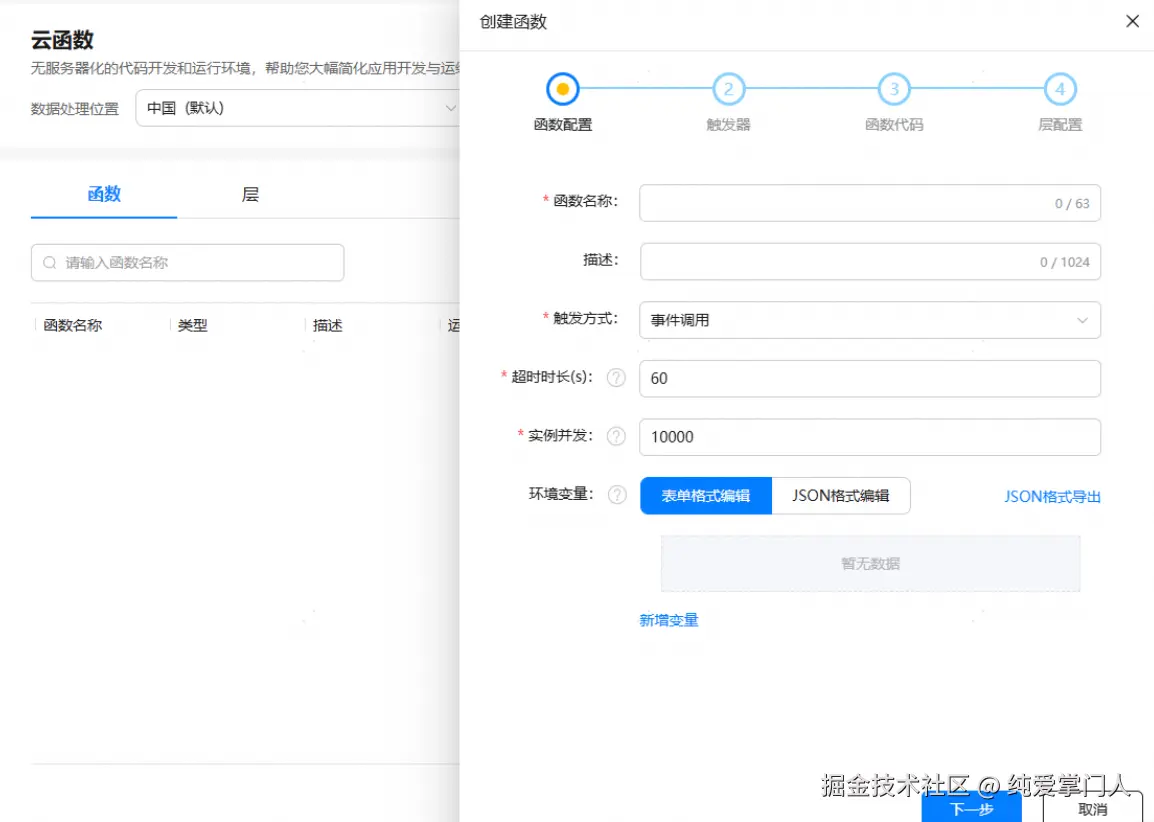Click the help icon next to 环境变量
The image size is (1154, 822).
[x=617, y=495]
